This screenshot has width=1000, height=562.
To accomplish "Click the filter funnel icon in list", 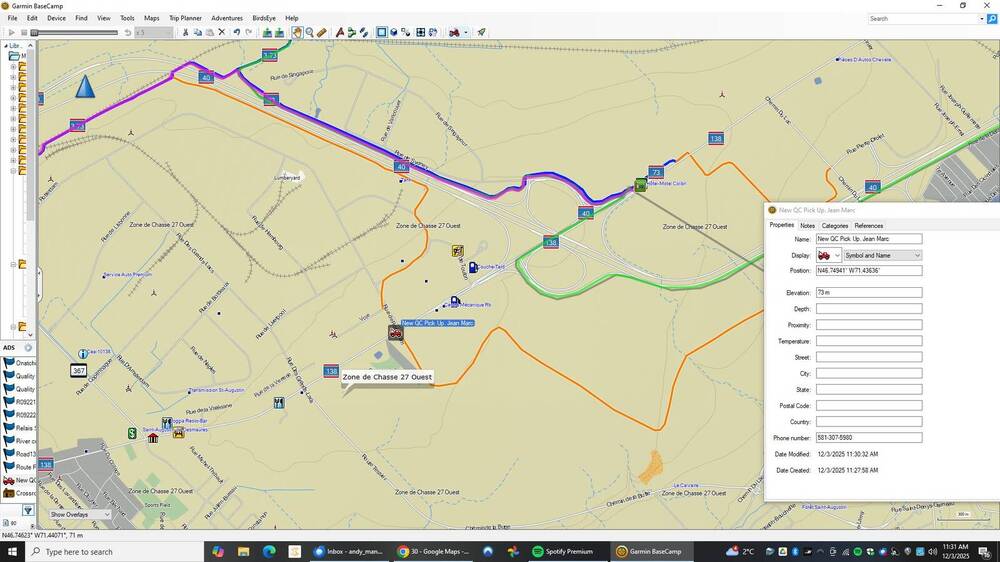I will [28, 510].
